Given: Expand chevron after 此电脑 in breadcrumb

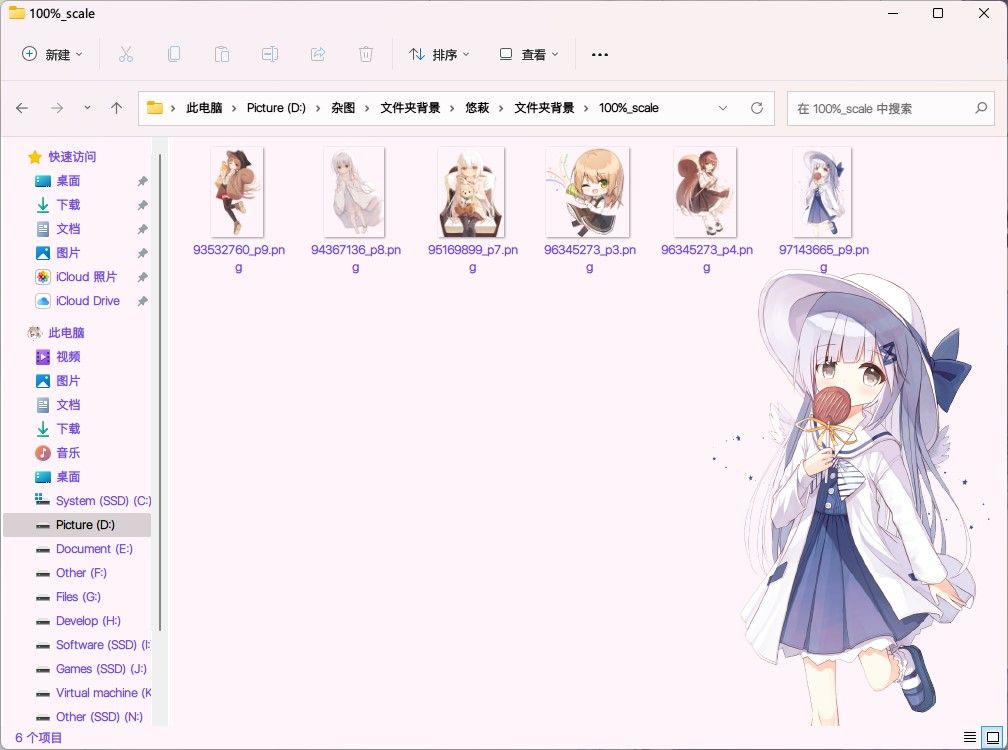Looking at the screenshot, I should pos(235,108).
